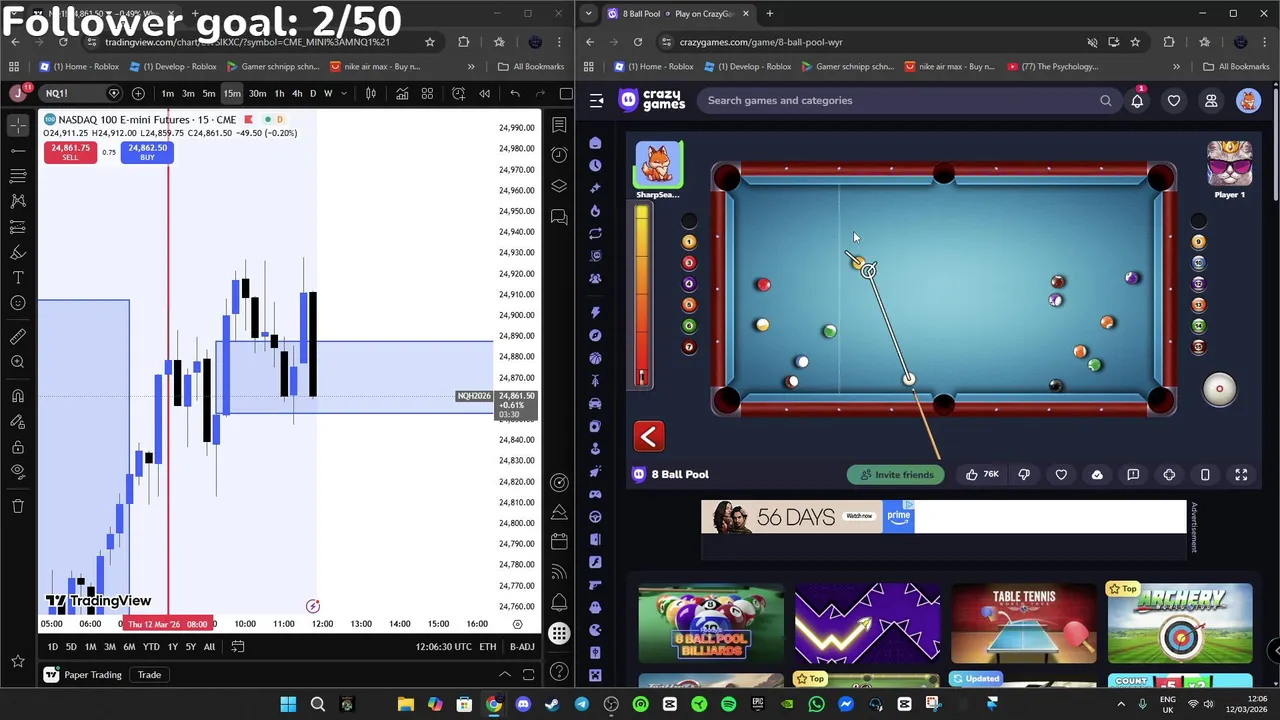The image size is (1280, 720).
Task: Select the ruler measure tool
Action: click(x=18, y=337)
